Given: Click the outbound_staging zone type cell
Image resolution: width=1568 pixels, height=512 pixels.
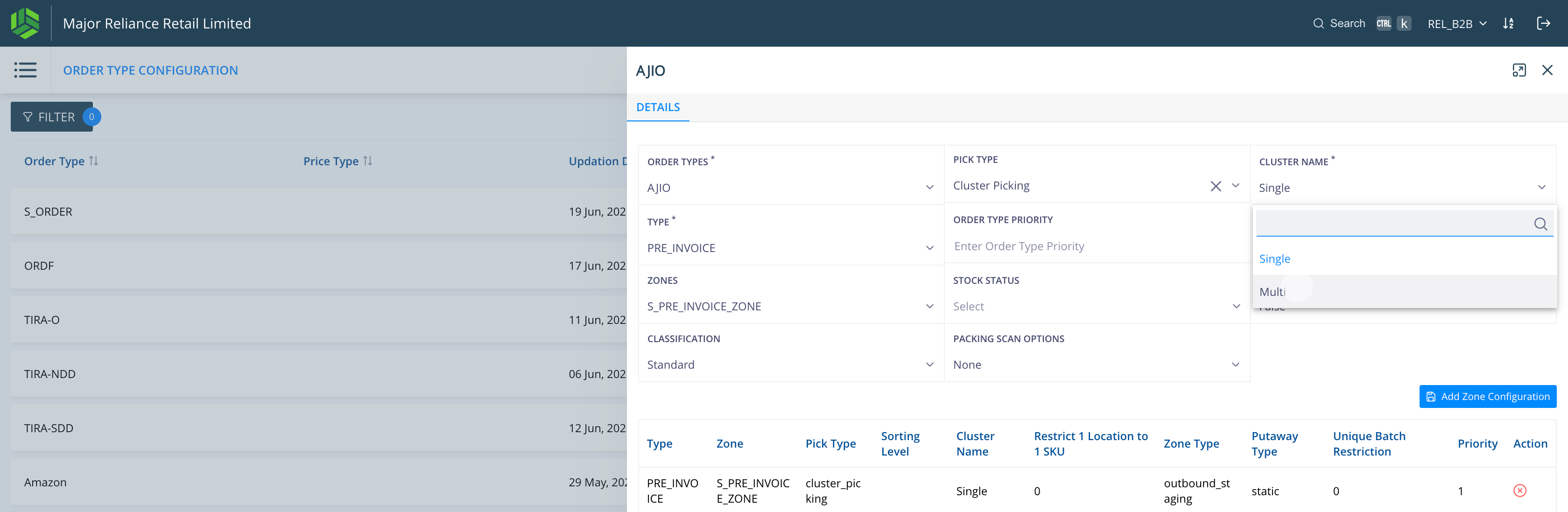Looking at the screenshot, I should point(1196,491).
